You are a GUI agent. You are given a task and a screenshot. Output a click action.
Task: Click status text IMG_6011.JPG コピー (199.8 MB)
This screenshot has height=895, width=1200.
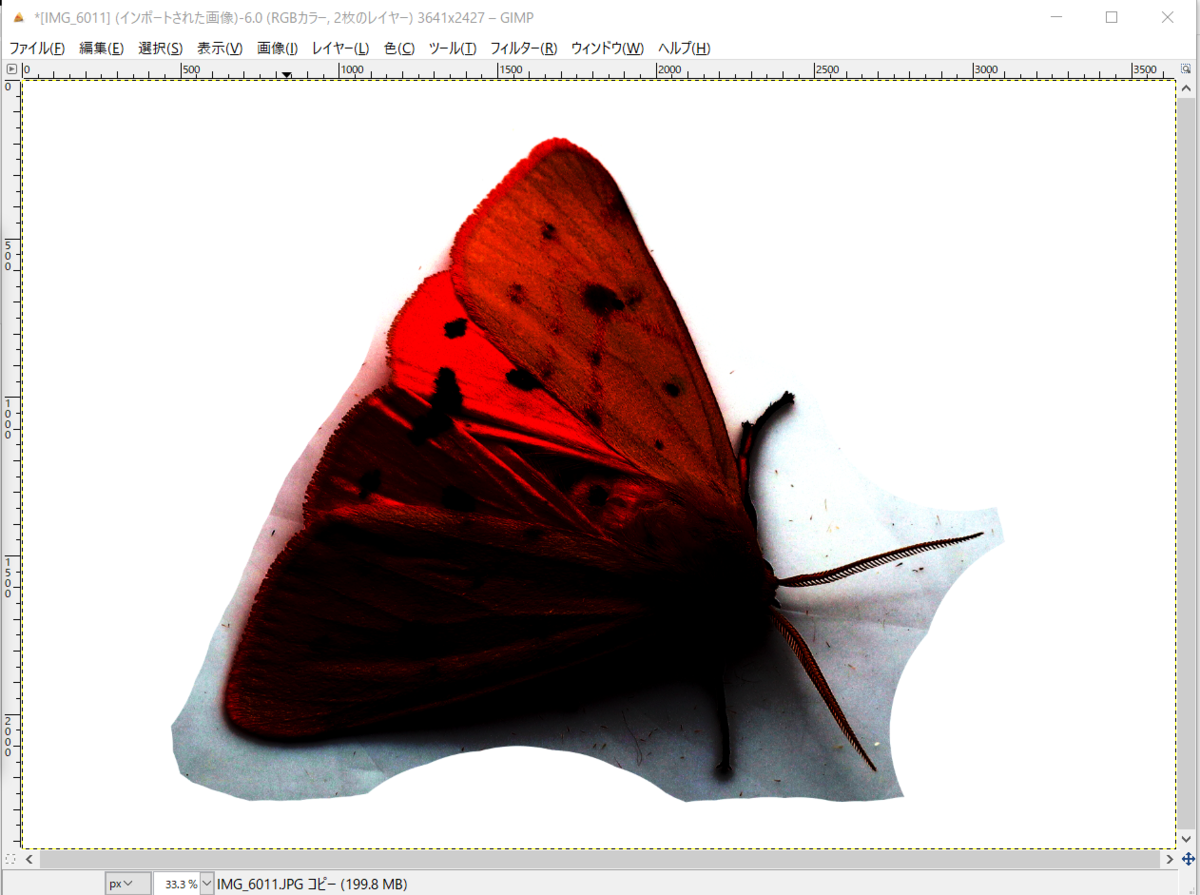(x=312, y=884)
